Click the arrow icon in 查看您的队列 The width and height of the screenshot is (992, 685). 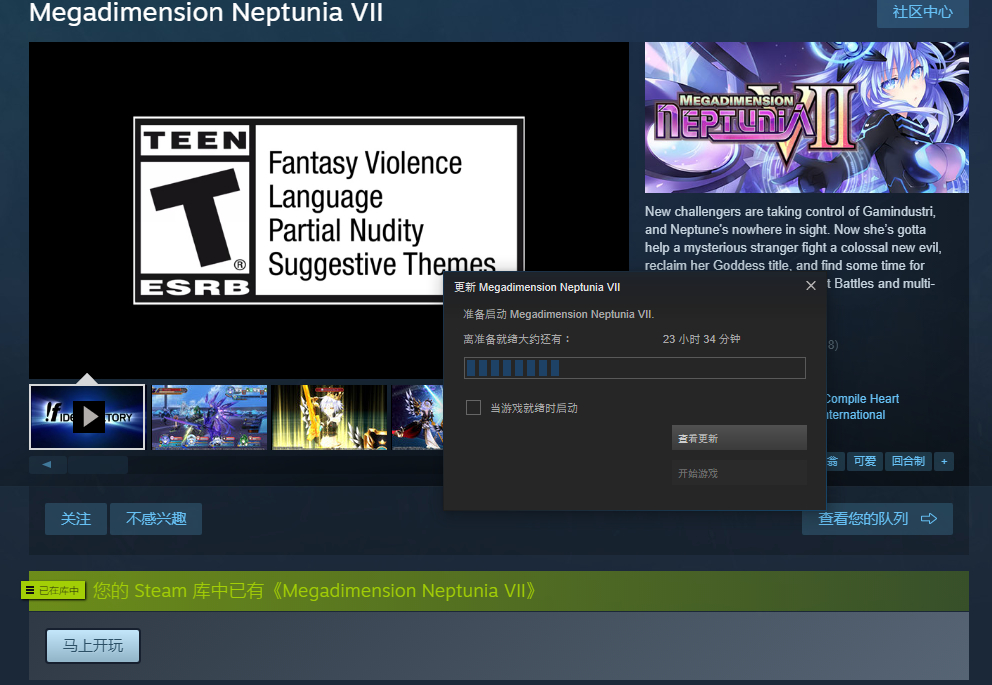point(929,519)
